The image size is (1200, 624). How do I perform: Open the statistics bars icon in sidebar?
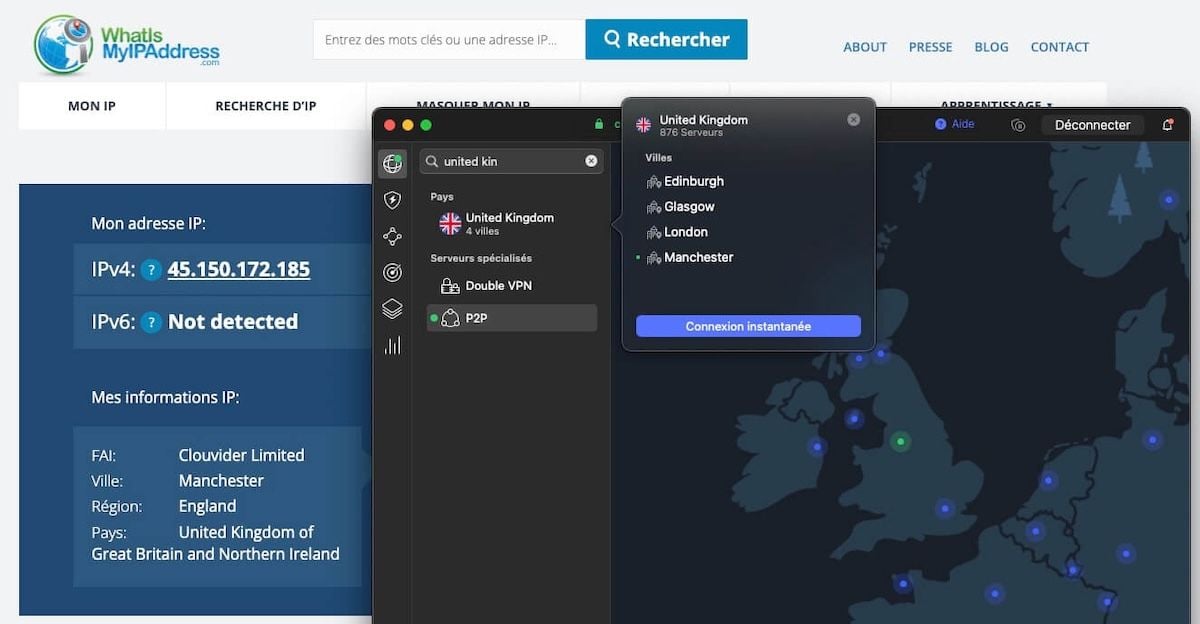pyautogui.click(x=392, y=345)
